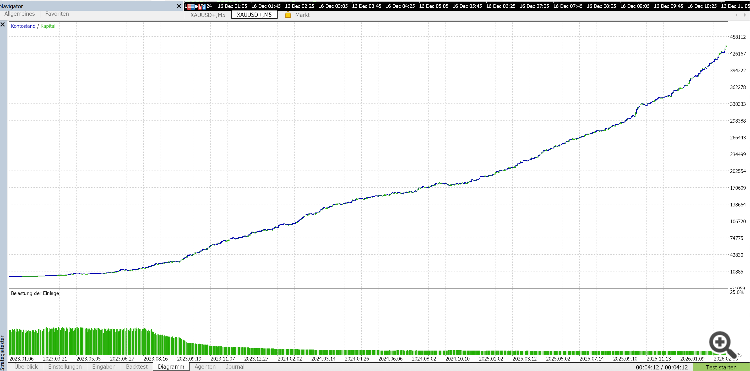
Task: Select the first XAUUSD chart tab
Action: coord(208,15)
